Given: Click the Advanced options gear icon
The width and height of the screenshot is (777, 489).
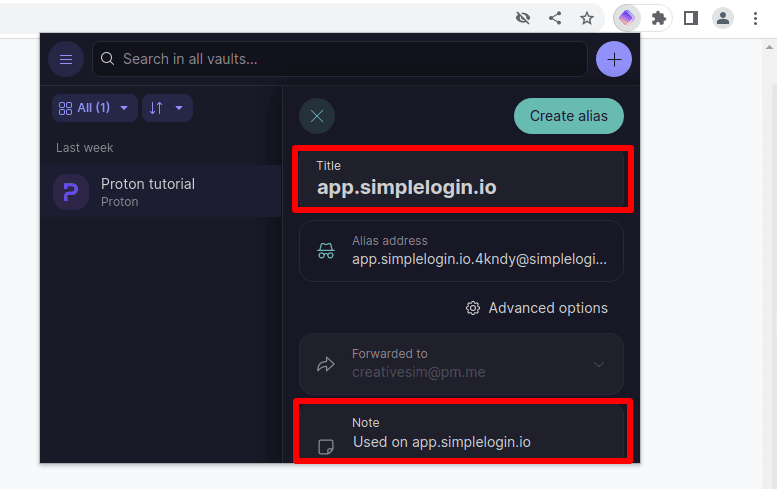Looking at the screenshot, I should 473,308.
